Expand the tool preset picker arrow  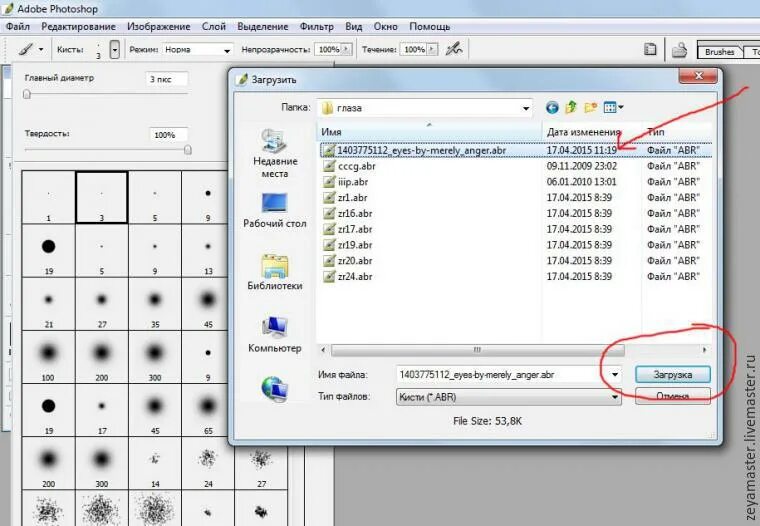click(x=41, y=49)
